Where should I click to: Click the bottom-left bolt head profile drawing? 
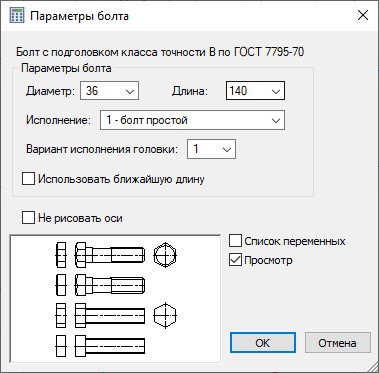[x=61, y=345]
